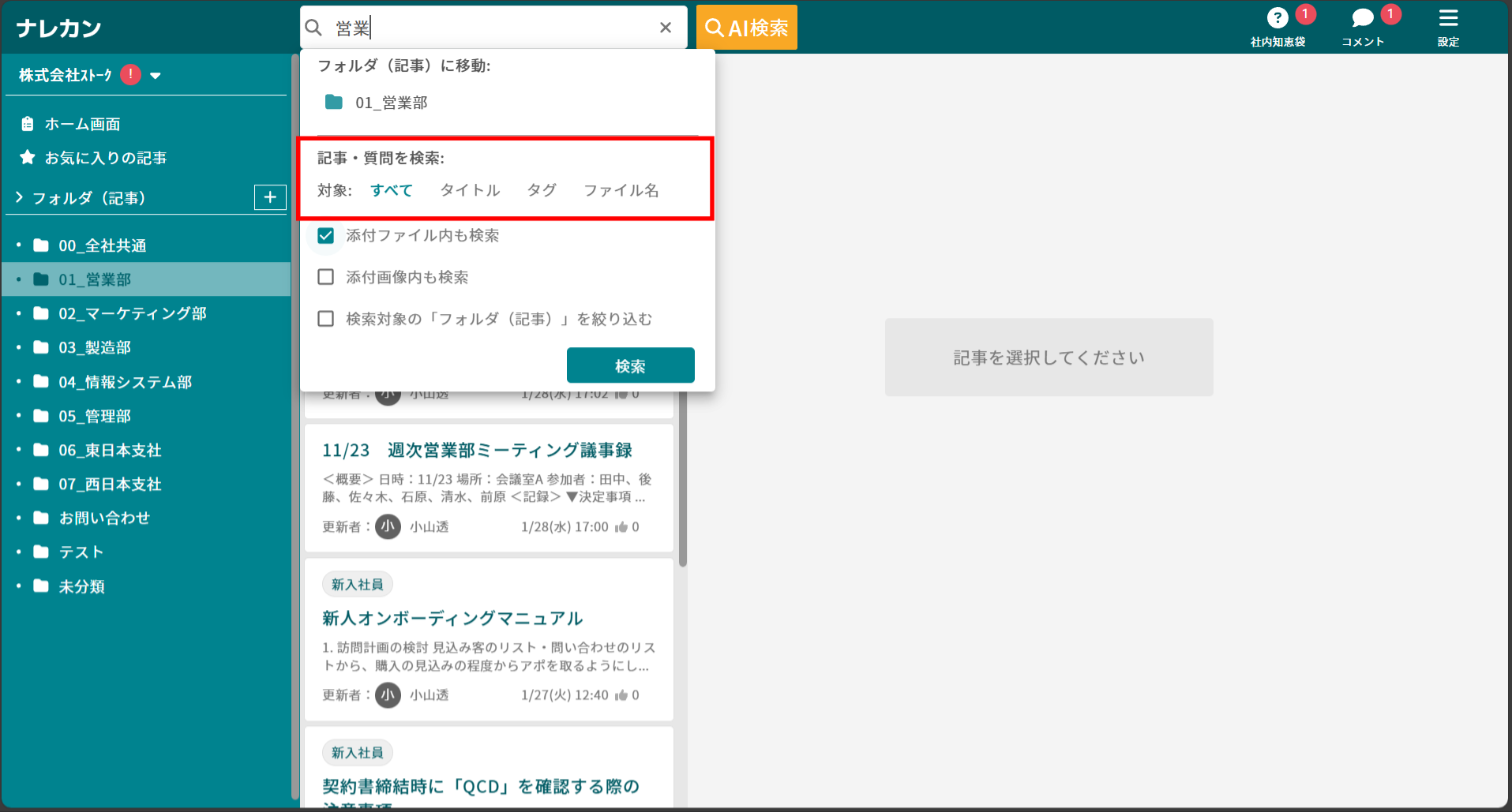1512x812 pixels.
Task: Open the 新人オンボーディングマニュアル article card
Action: click(452, 618)
